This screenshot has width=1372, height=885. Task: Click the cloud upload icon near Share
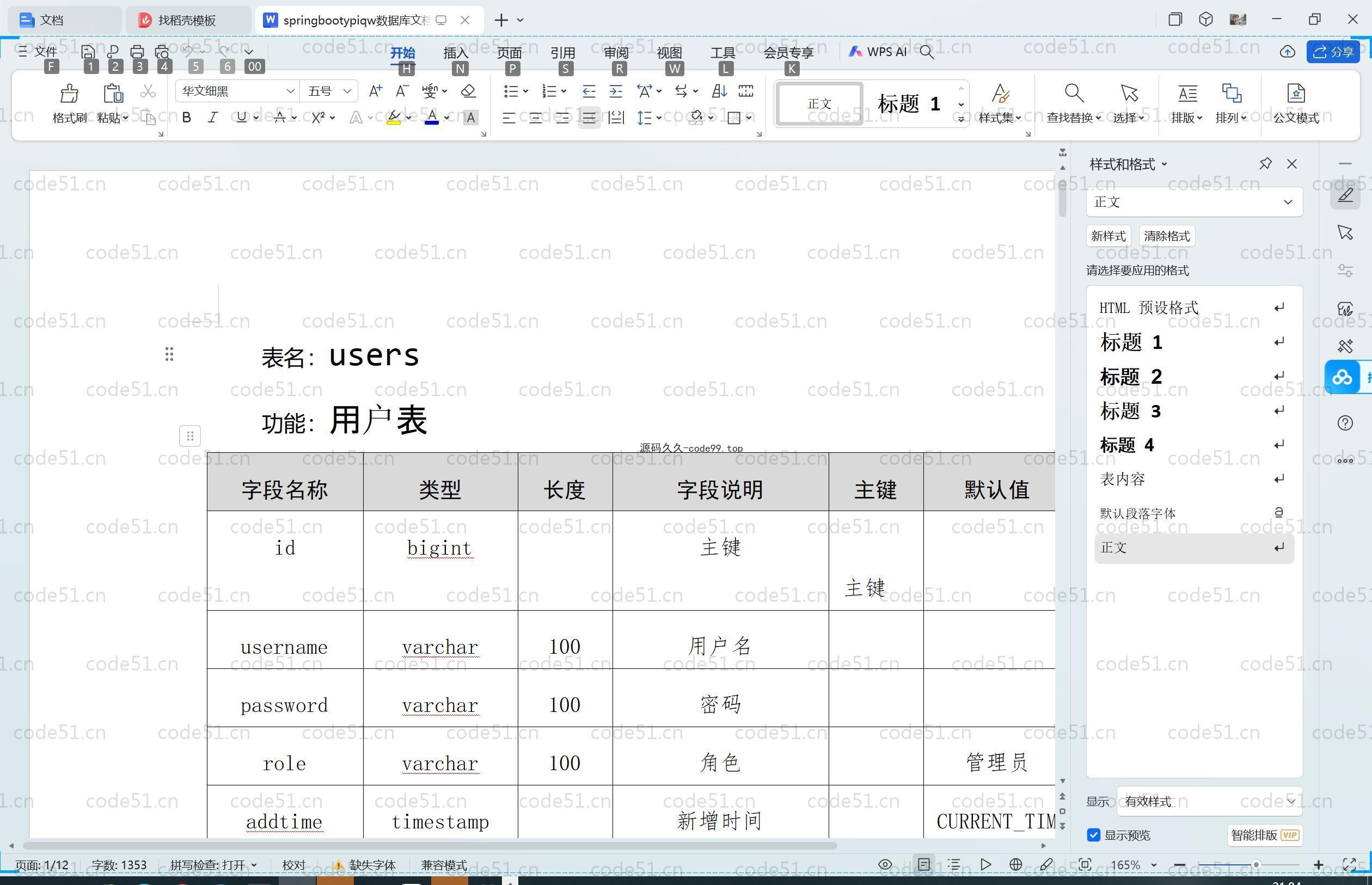pyautogui.click(x=1287, y=52)
